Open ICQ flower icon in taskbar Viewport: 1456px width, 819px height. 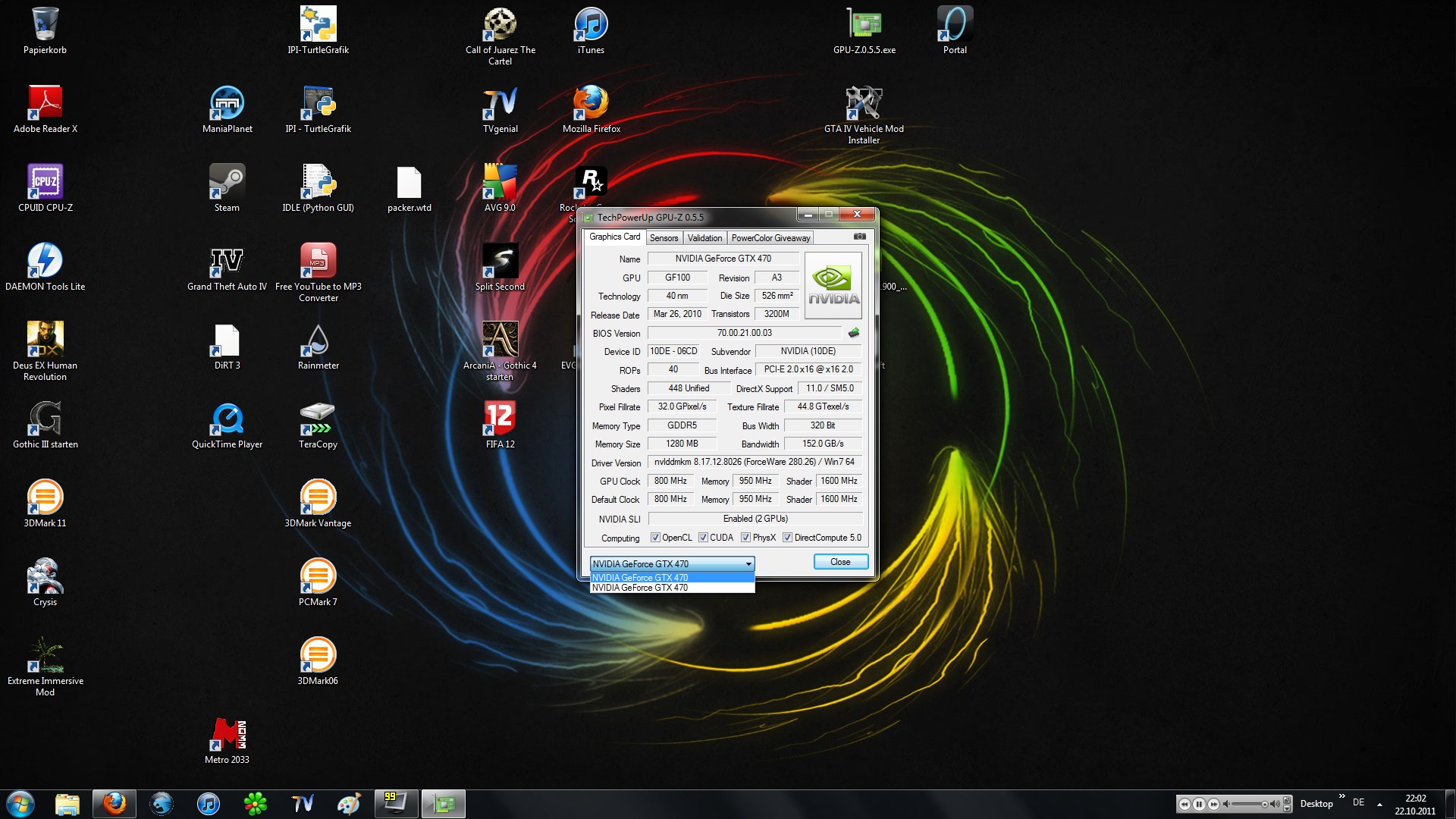point(256,804)
